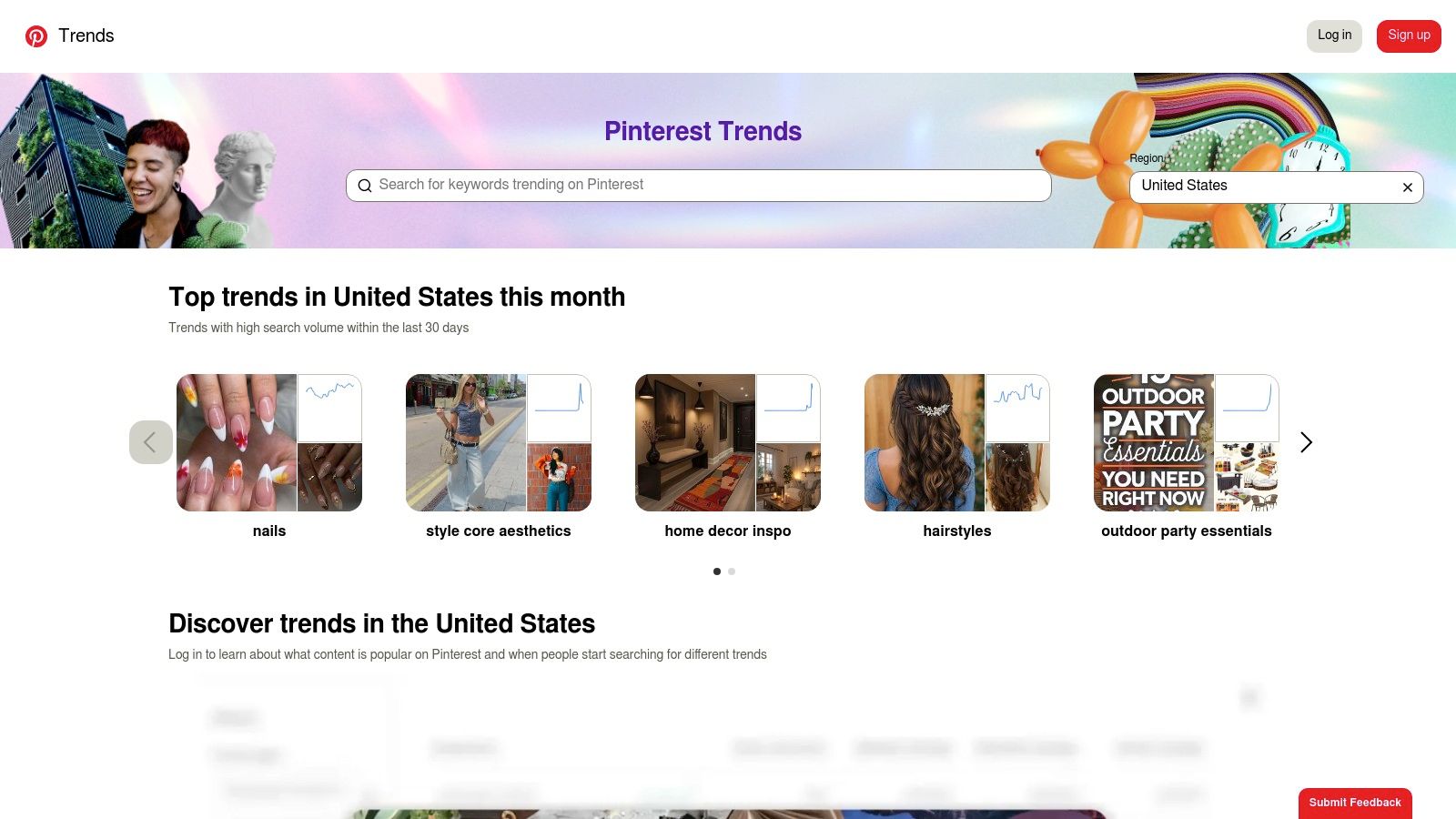Click the Pinterest logo icon
Viewport: 1456px width, 819px height.
pyautogui.click(x=36, y=36)
